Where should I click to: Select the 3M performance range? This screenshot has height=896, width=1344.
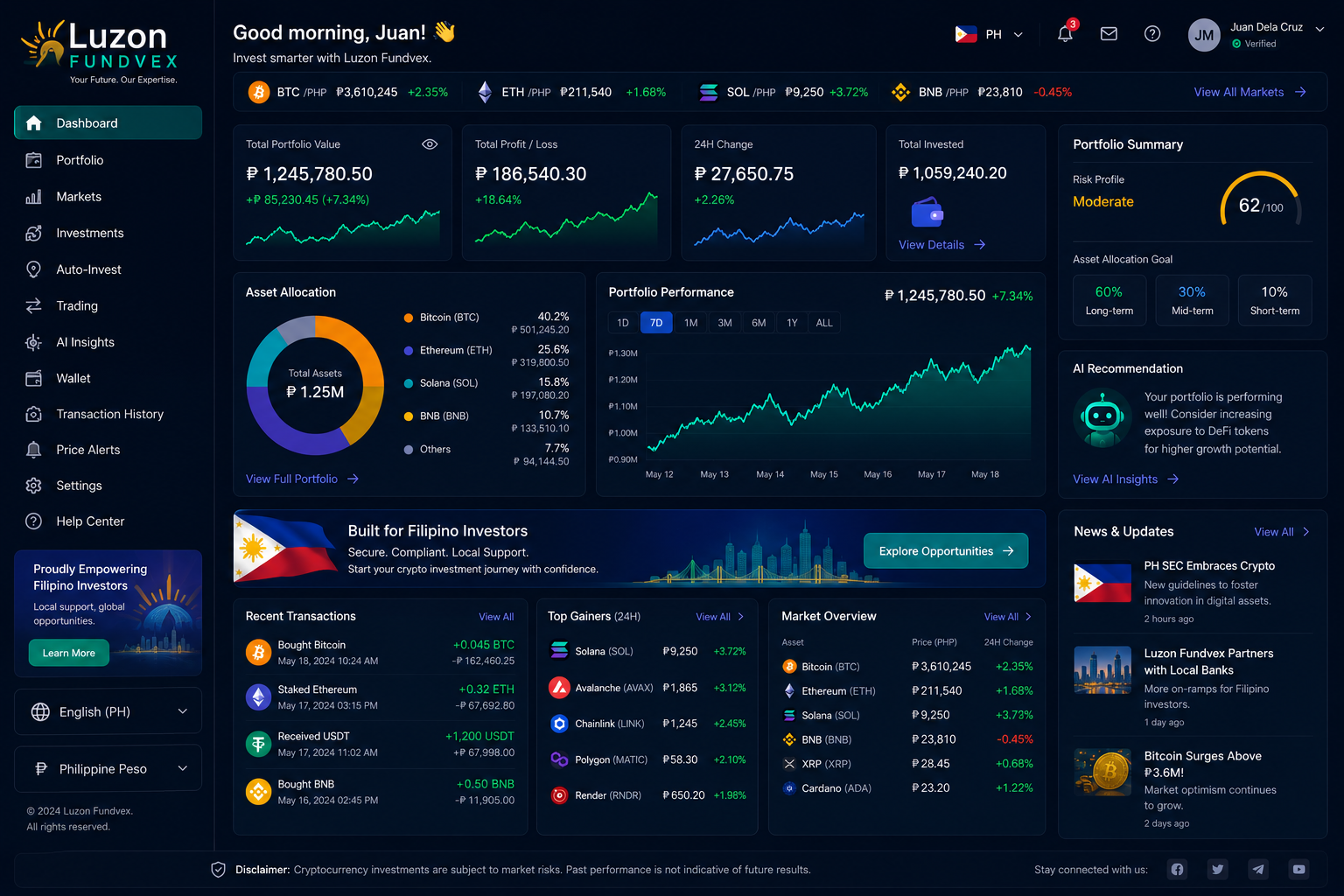[725, 323]
